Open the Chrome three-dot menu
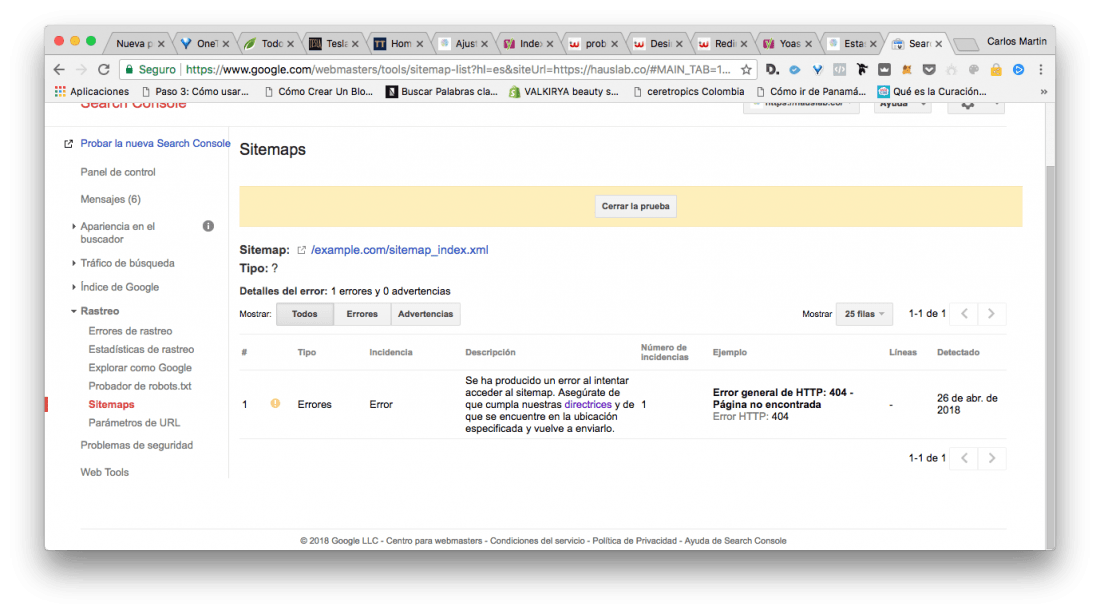Screen dimensions: 1100x614 (x=1041, y=69)
